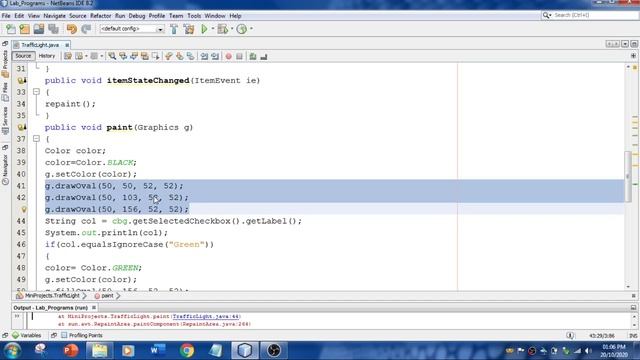This screenshot has height=360, width=640.
Task: Click the Shift Line Left icon
Action: coord(204,56)
